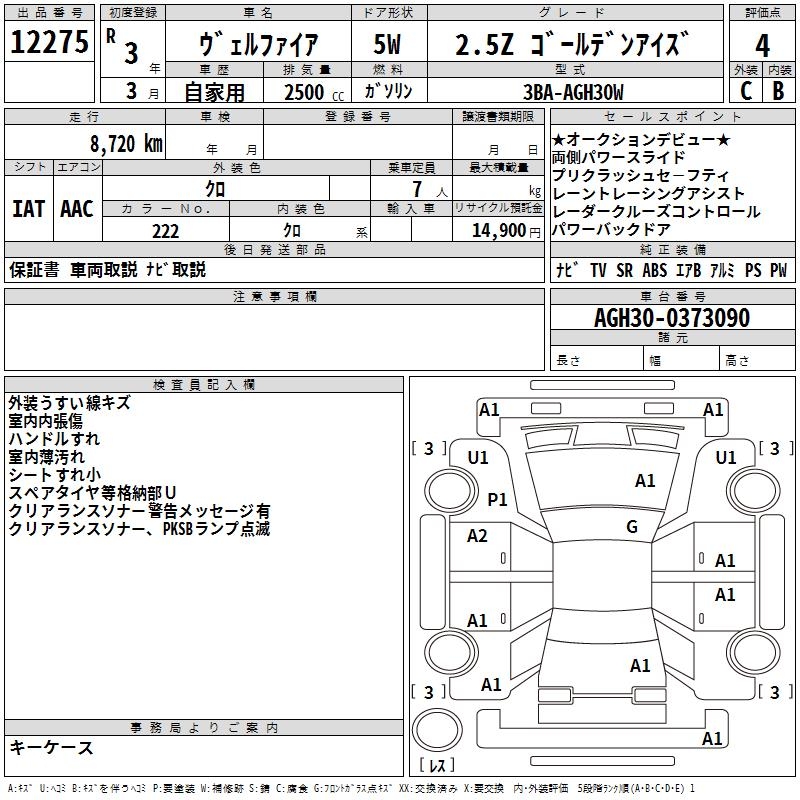Image resolution: width=800 pixels, height=800 pixels.
Task: Select 車両取説 in later-shipped parts
Action: click(x=104, y=269)
